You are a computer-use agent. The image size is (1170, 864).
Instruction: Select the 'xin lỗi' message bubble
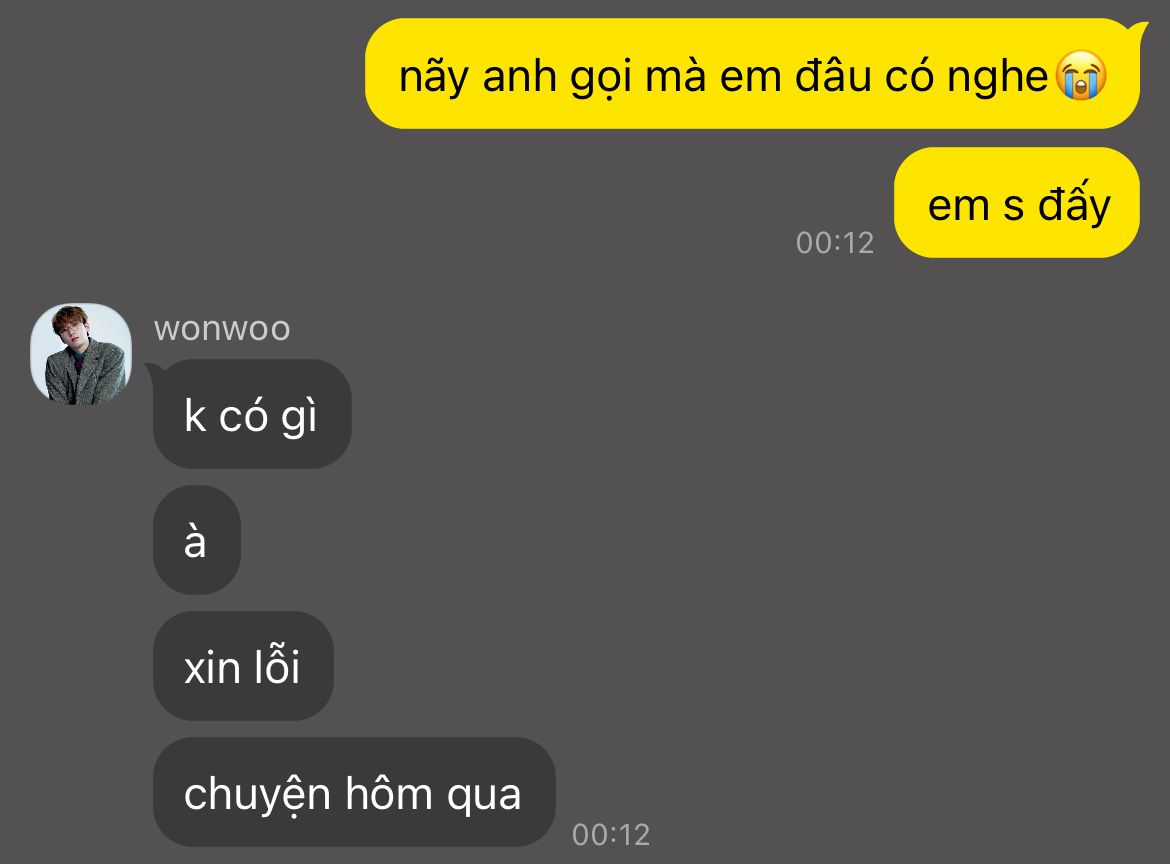tap(243, 666)
